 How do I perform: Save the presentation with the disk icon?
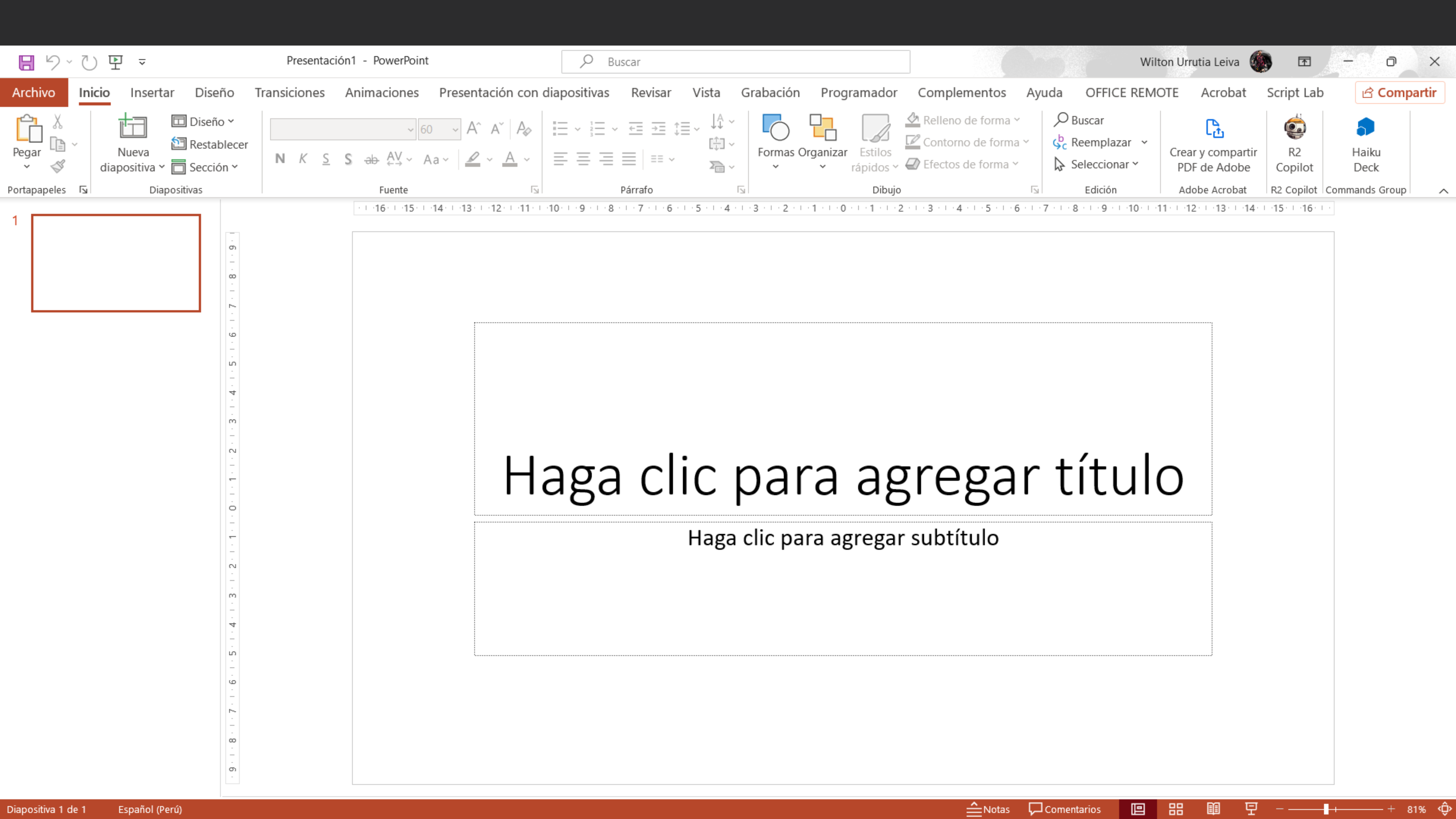[x=26, y=62]
